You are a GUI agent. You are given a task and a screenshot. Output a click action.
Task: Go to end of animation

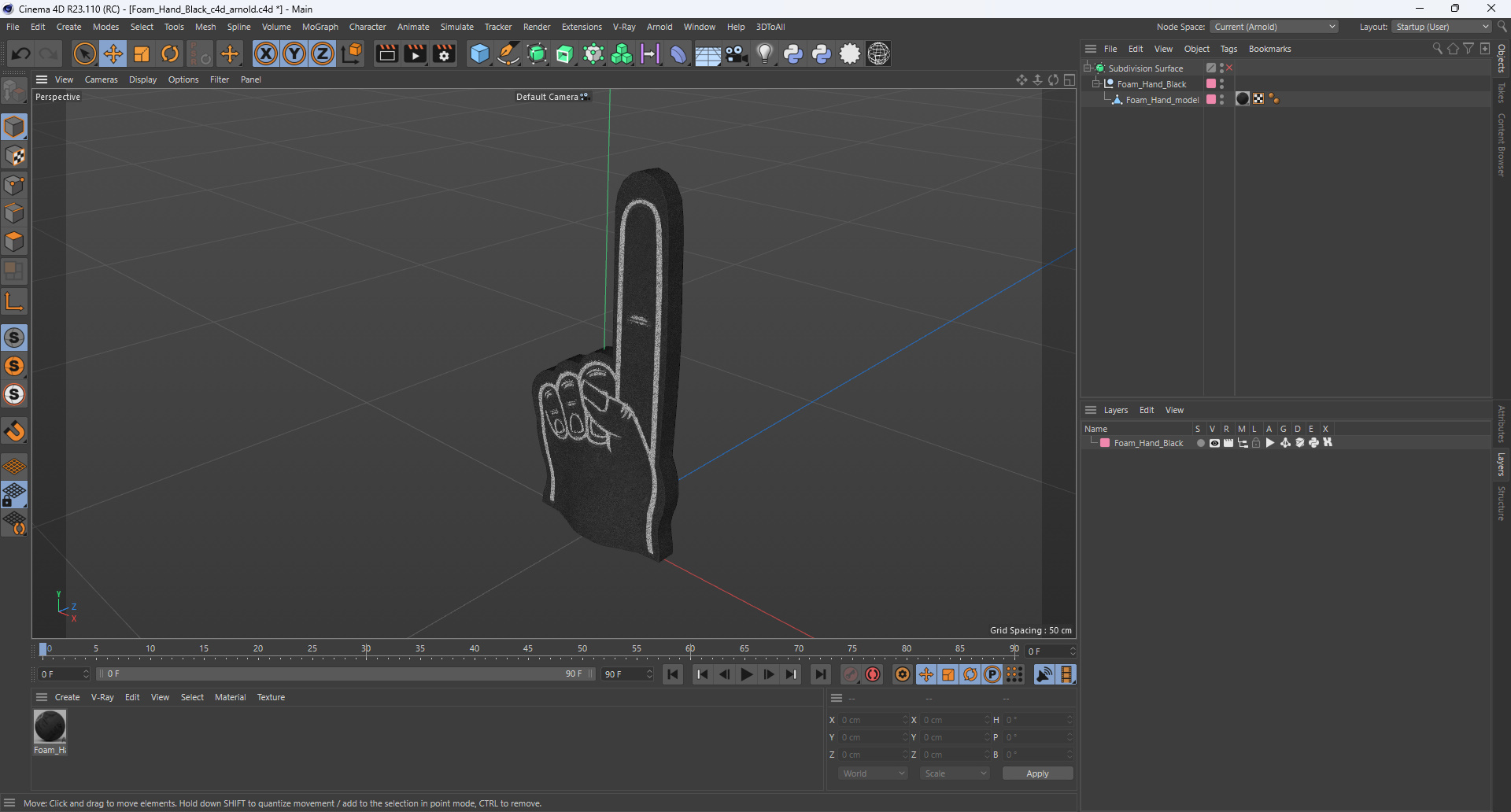coord(820,674)
